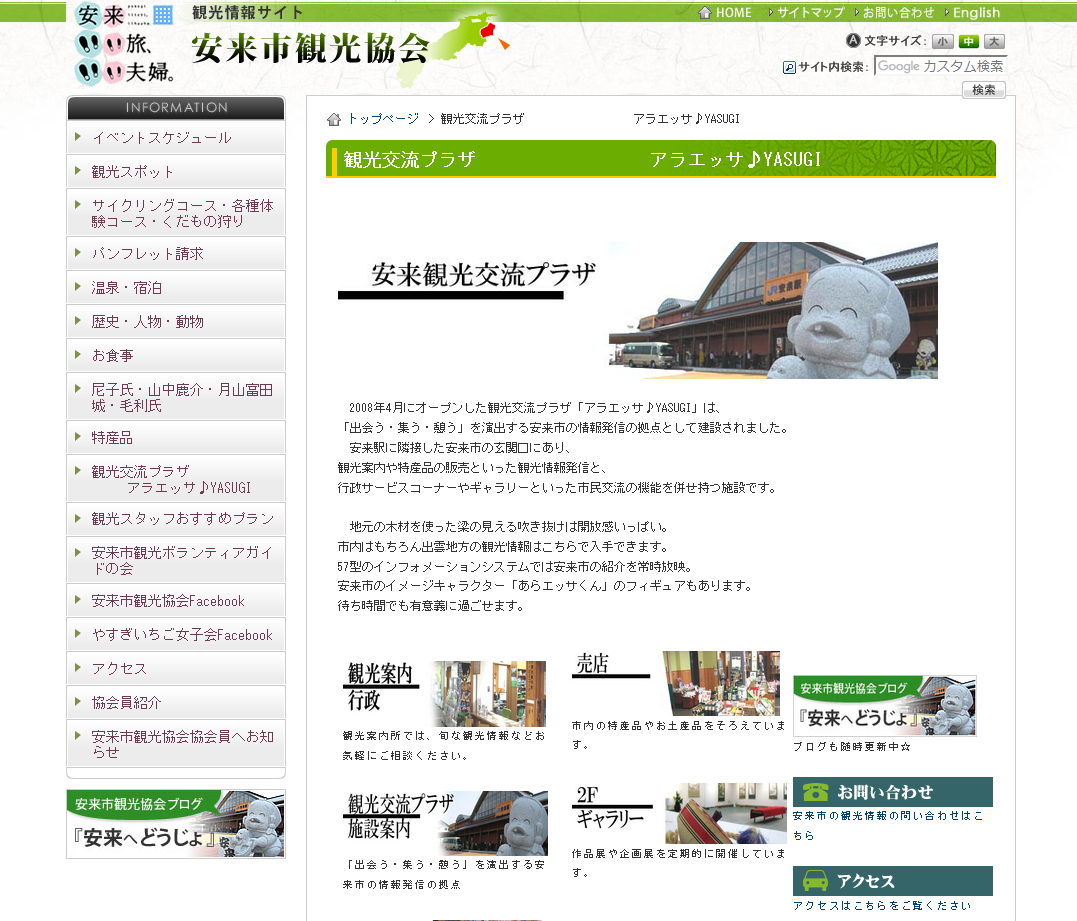Open the やすぎいちご女子会Facebook menu item
The width and height of the screenshot is (1077, 921).
click(176, 635)
